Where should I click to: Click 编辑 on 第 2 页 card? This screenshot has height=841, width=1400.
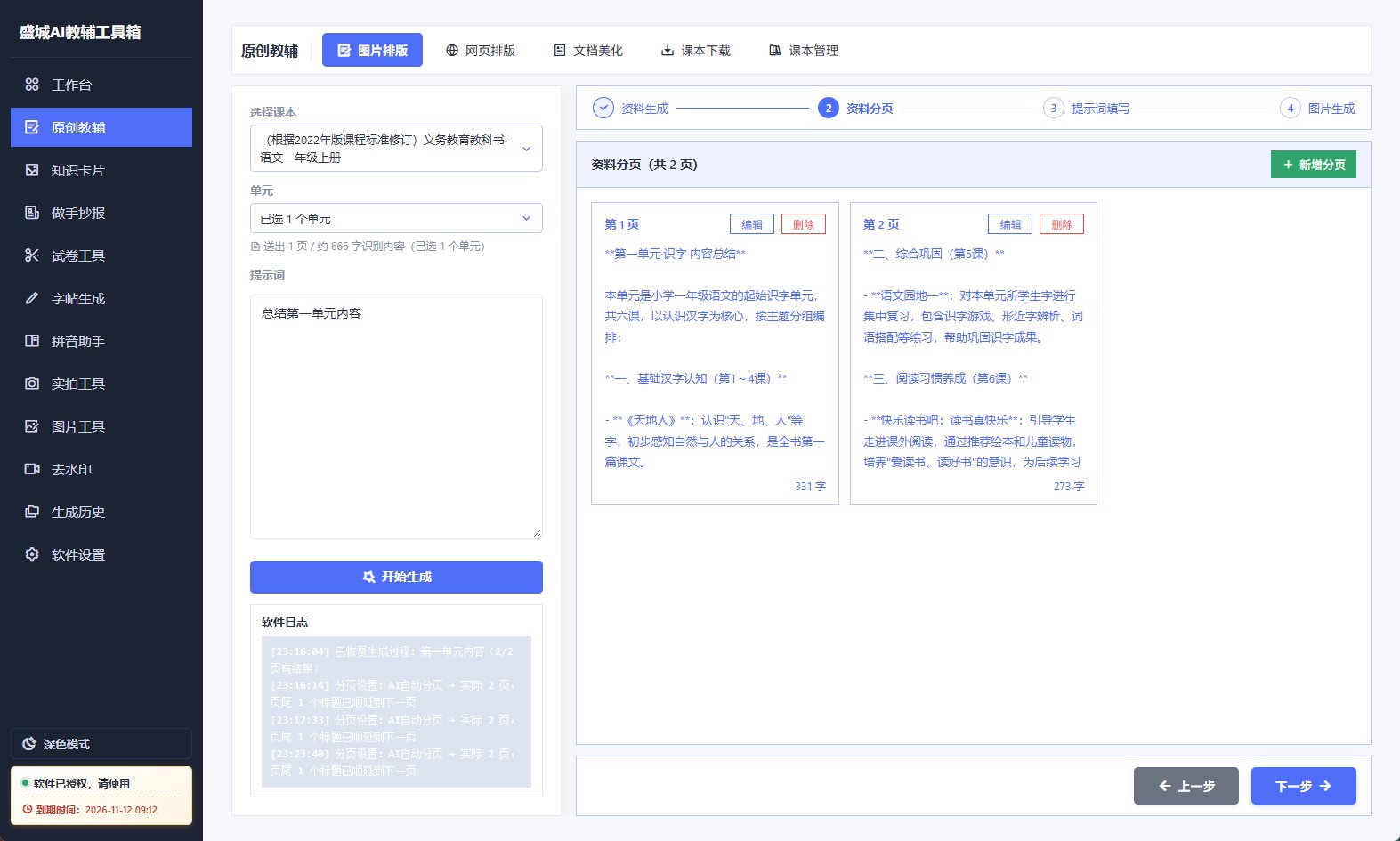click(1010, 224)
